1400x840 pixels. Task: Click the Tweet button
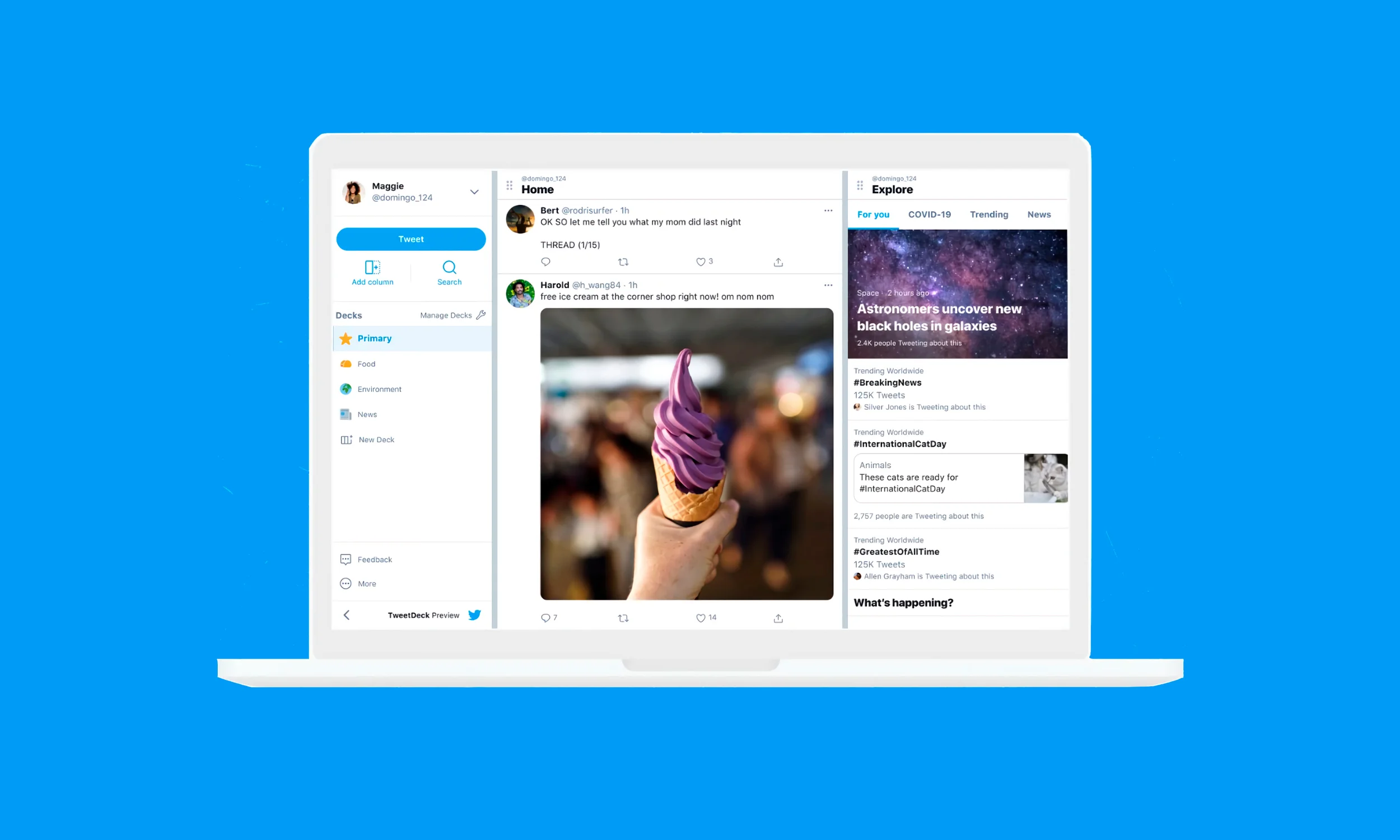411,238
